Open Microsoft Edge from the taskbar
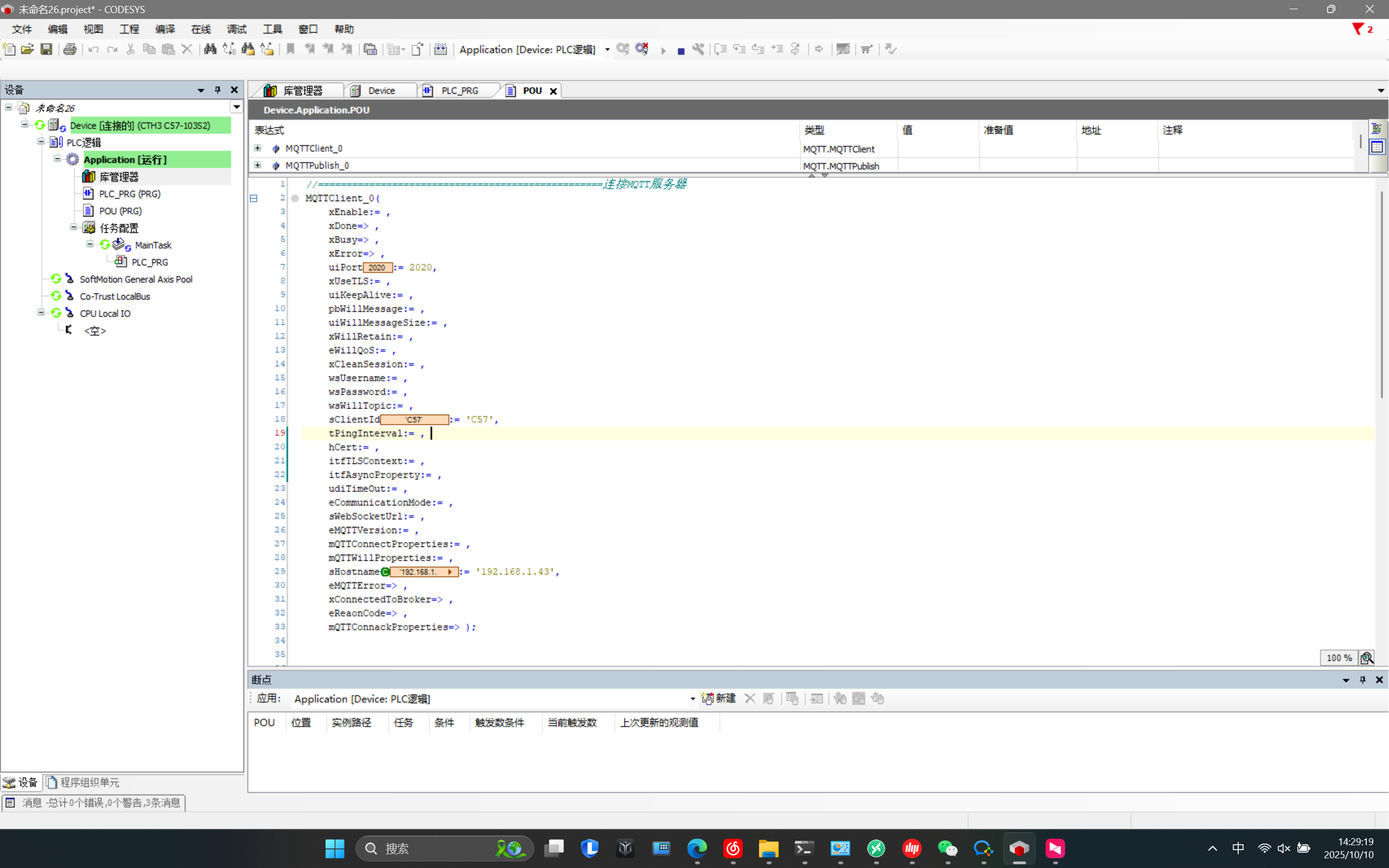The height and width of the screenshot is (868, 1389). (x=697, y=848)
